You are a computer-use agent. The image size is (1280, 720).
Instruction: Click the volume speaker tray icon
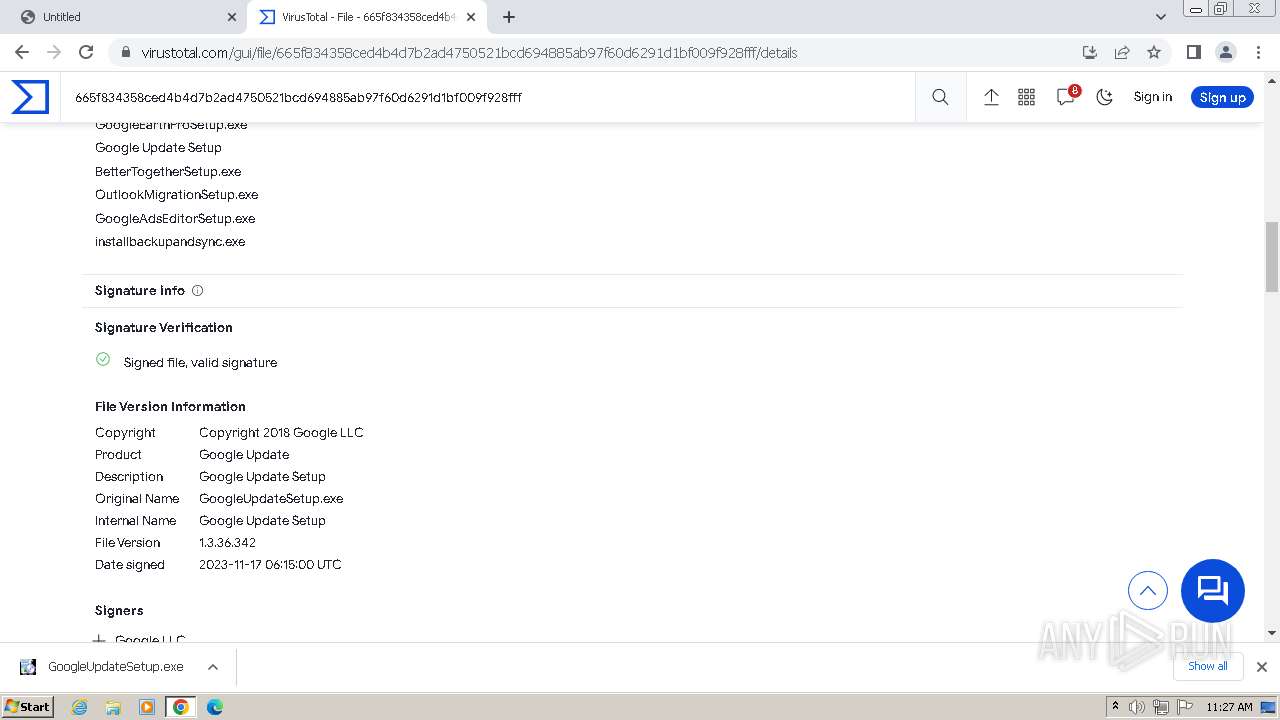(1137, 707)
